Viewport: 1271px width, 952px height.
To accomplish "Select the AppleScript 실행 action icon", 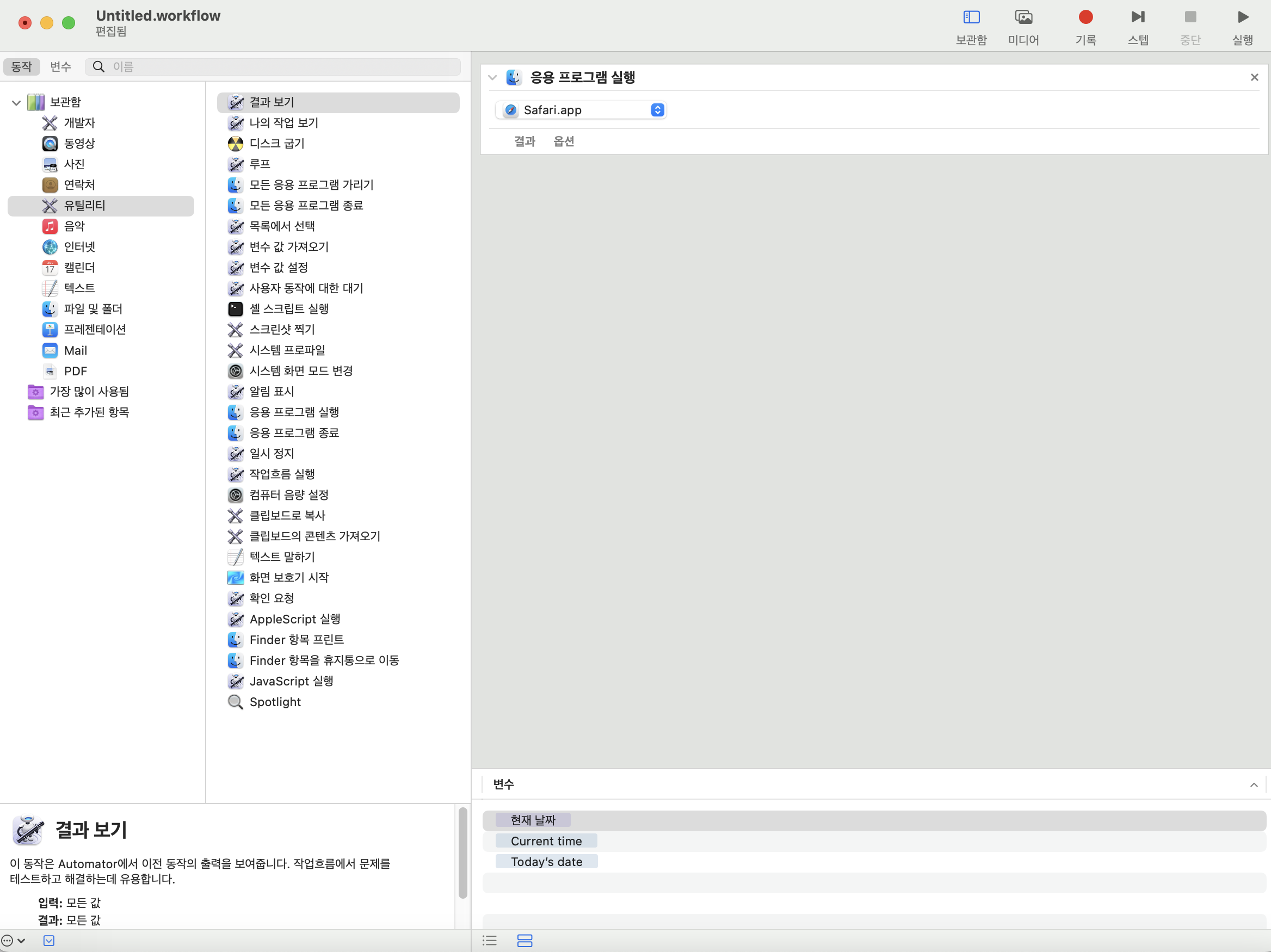I will [236, 620].
